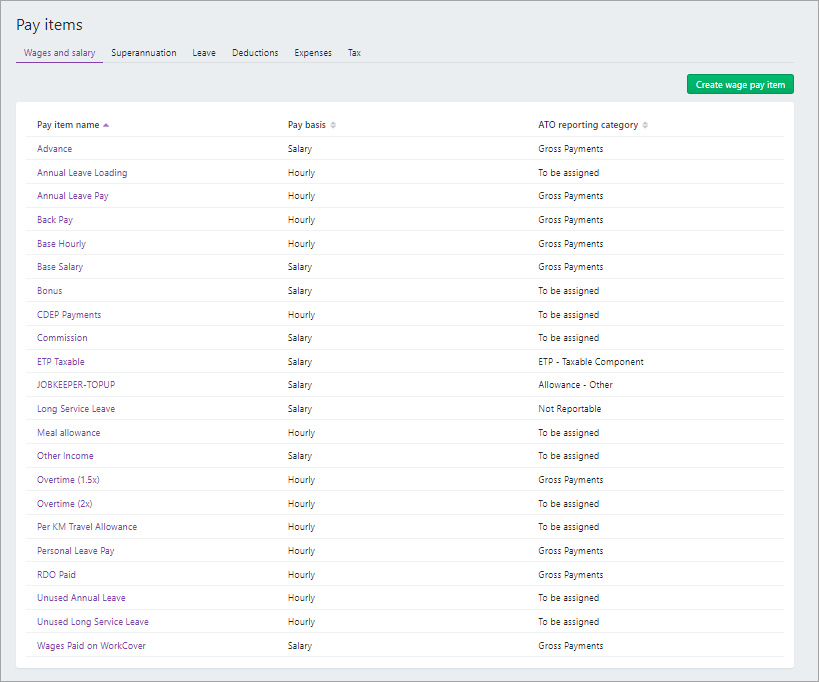Open the Back Pay link

click(55, 220)
